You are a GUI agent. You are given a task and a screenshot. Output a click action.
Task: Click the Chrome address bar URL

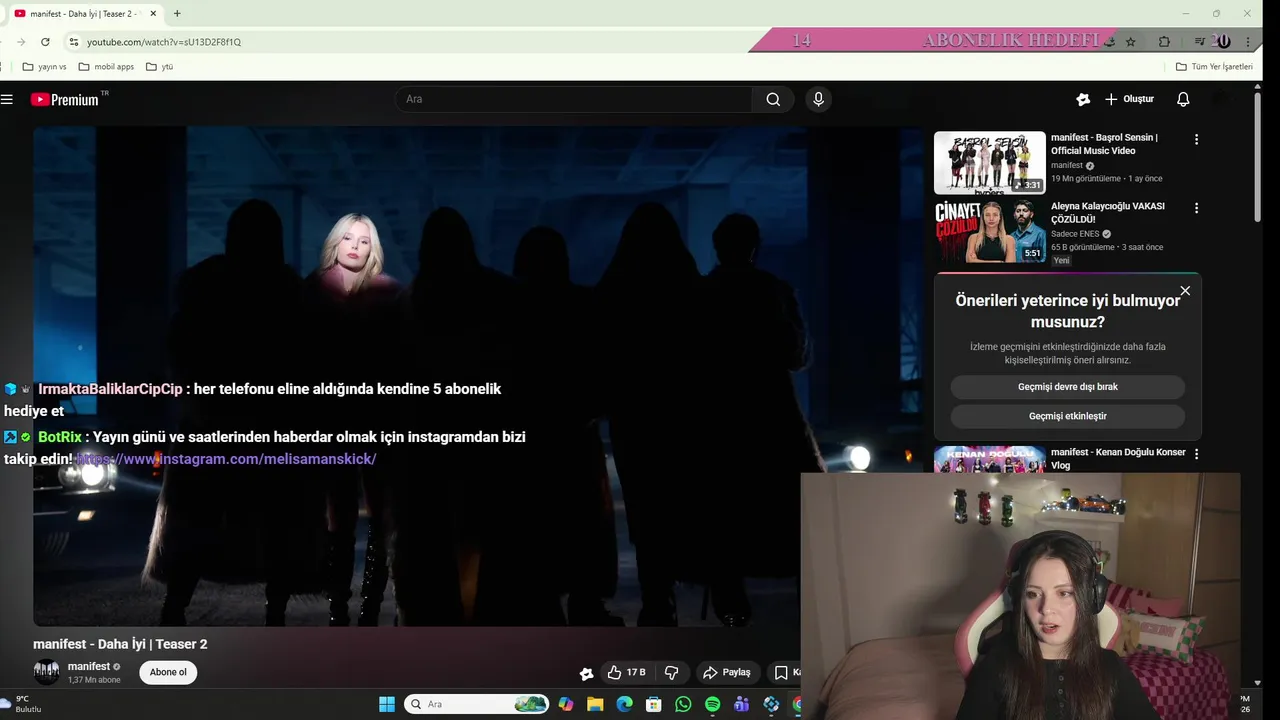[x=164, y=42]
